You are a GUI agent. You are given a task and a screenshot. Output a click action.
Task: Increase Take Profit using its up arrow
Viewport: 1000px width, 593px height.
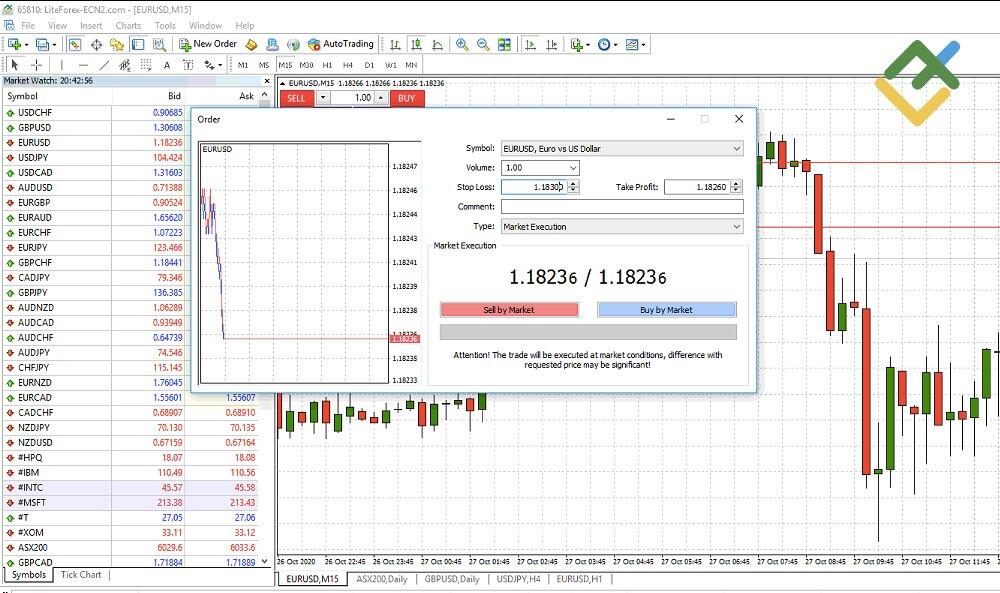tap(734, 183)
